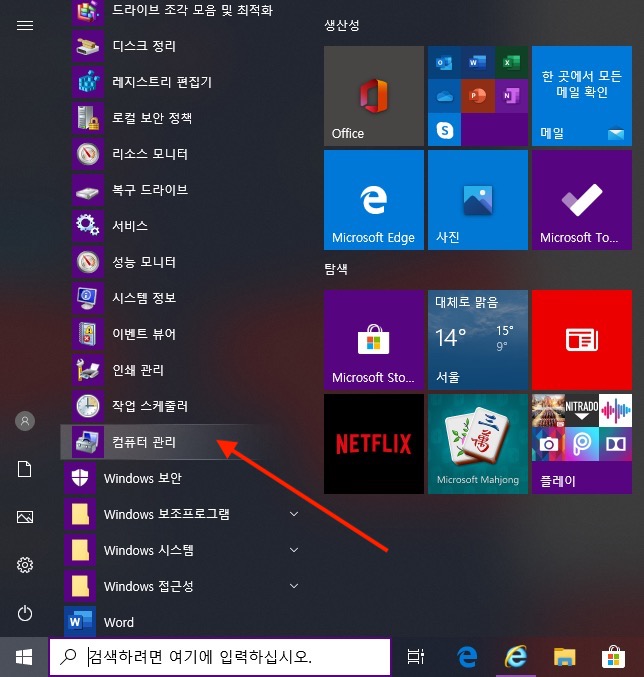Screen dimensions: 644x677
Task: Open Print Management (인쇄 관리)
Action: (181, 370)
